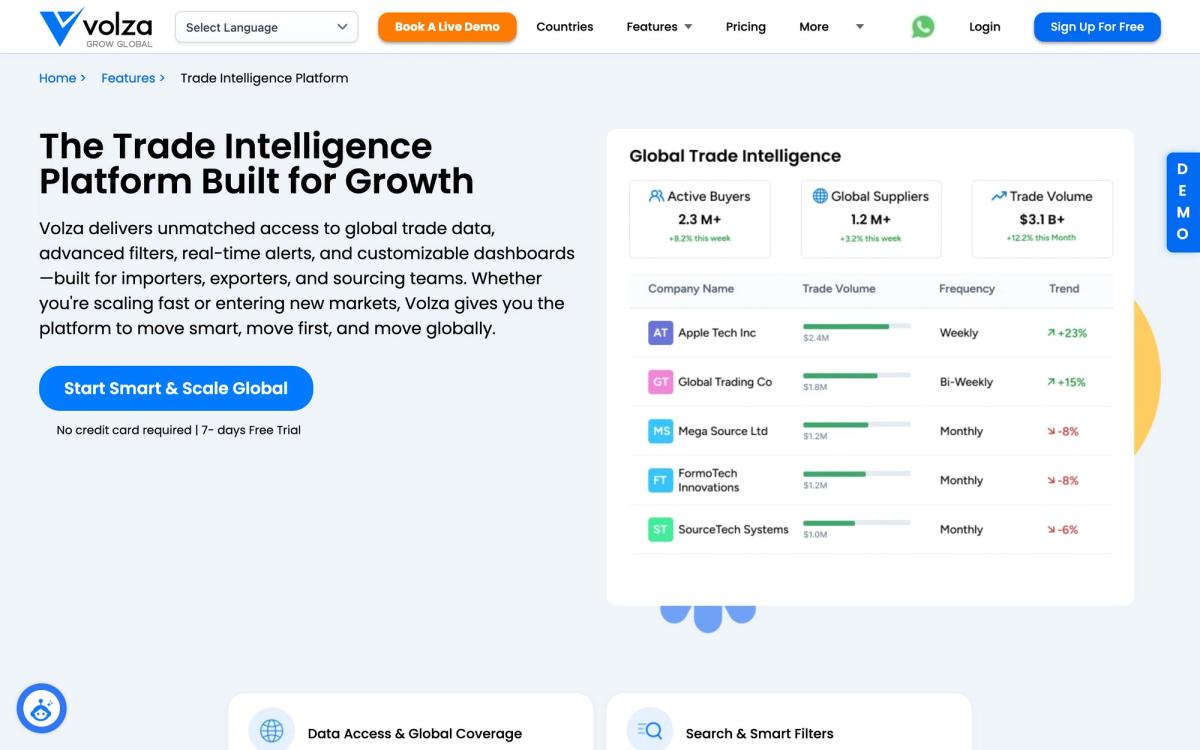Click the Trade Volume column header
Viewport: 1200px width, 750px height.
[839, 289]
